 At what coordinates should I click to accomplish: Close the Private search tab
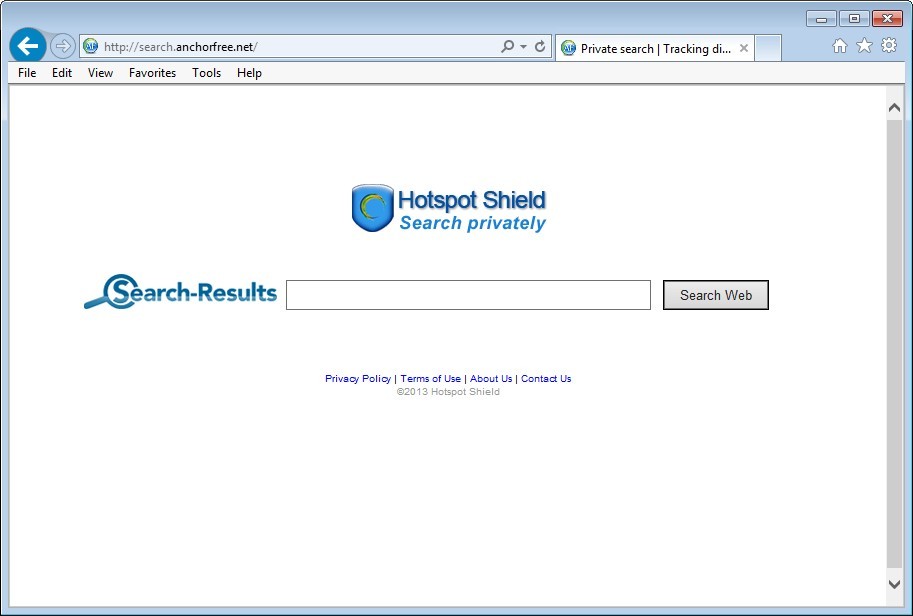point(744,48)
